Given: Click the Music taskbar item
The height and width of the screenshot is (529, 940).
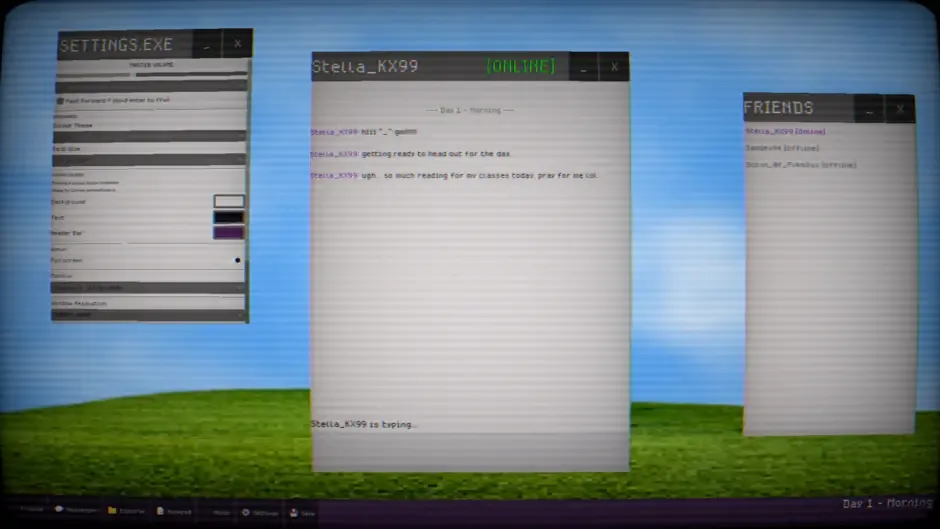Looking at the screenshot, I should (221, 512).
